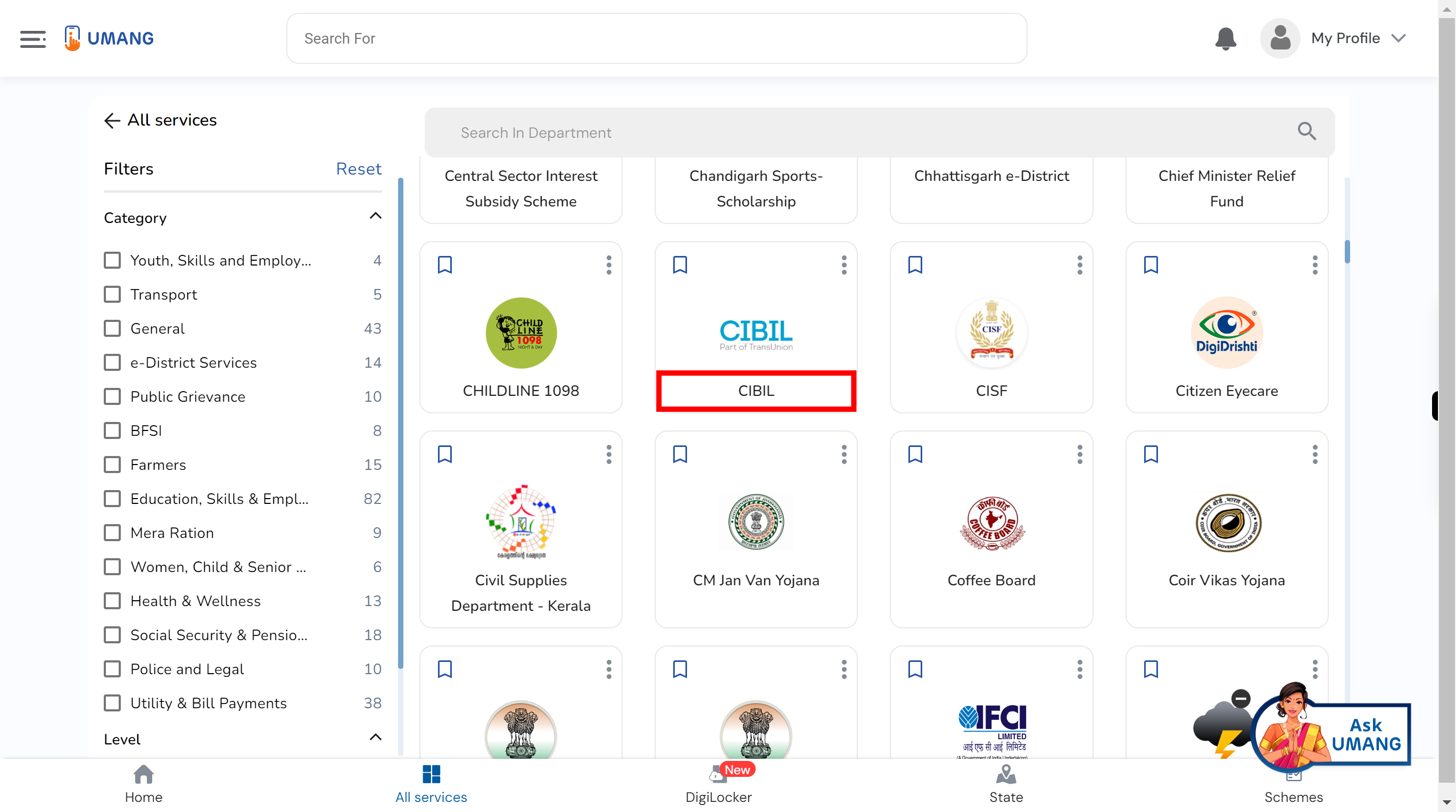Click the notification bell icon
The height and width of the screenshot is (812, 1456).
tap(1224, 38)
